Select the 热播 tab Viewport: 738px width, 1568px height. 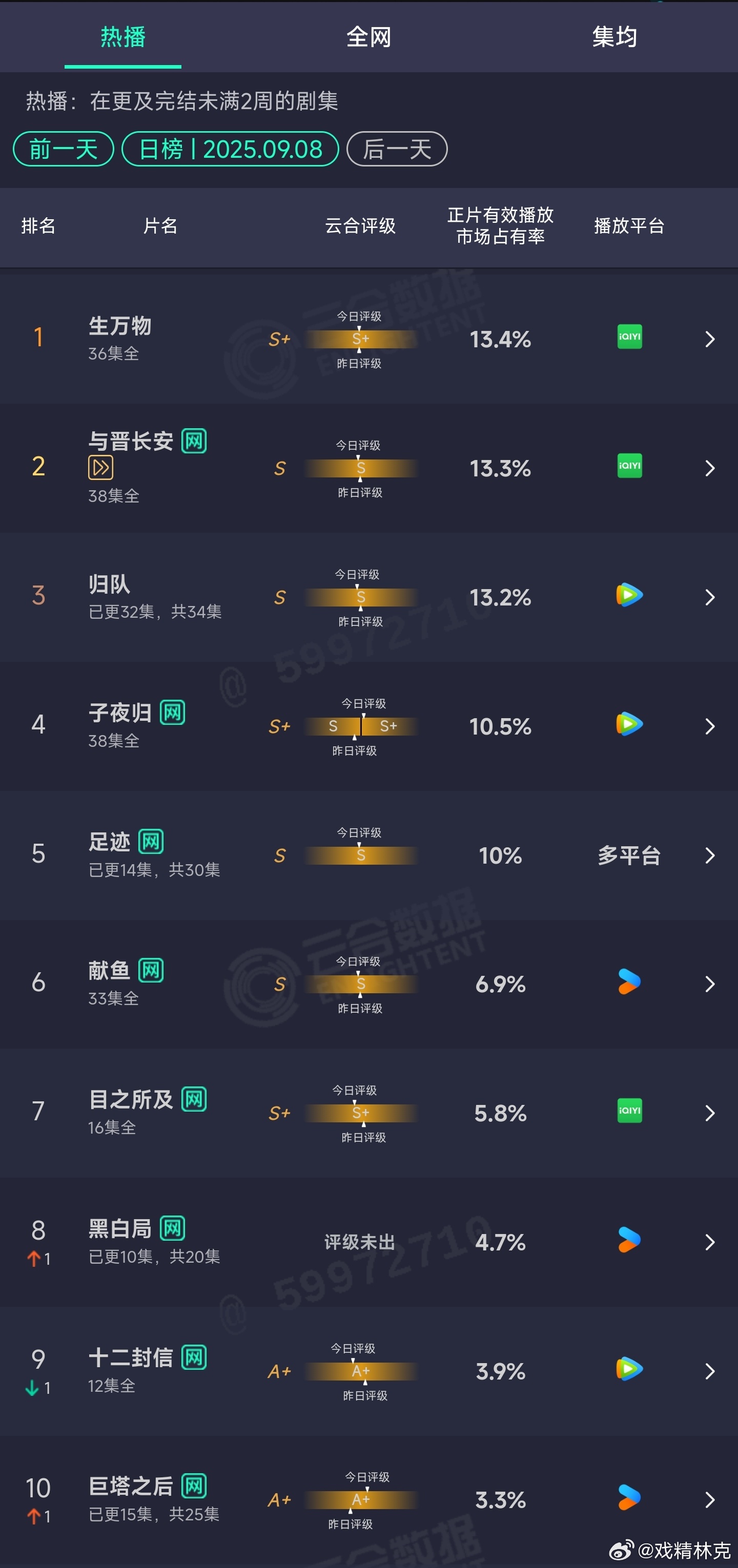(123, 37)
